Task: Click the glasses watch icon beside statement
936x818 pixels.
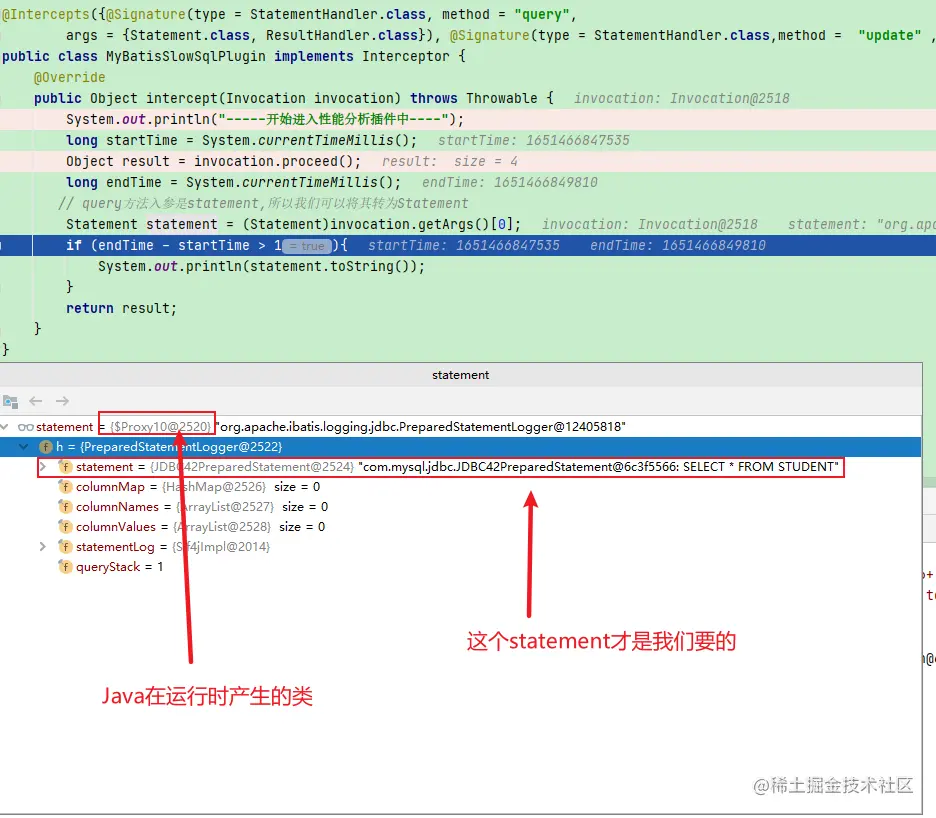Action: pyautogui.click(x=26, y=427)
